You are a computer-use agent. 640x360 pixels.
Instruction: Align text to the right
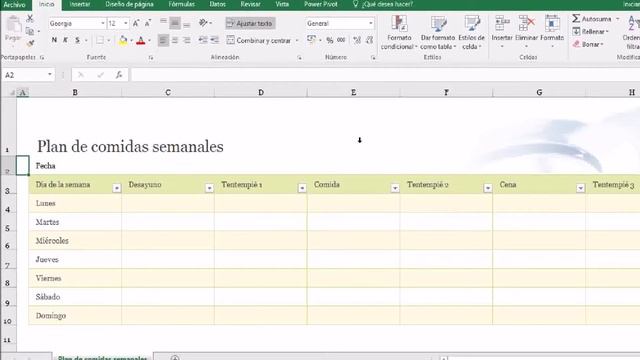(187, 40)
